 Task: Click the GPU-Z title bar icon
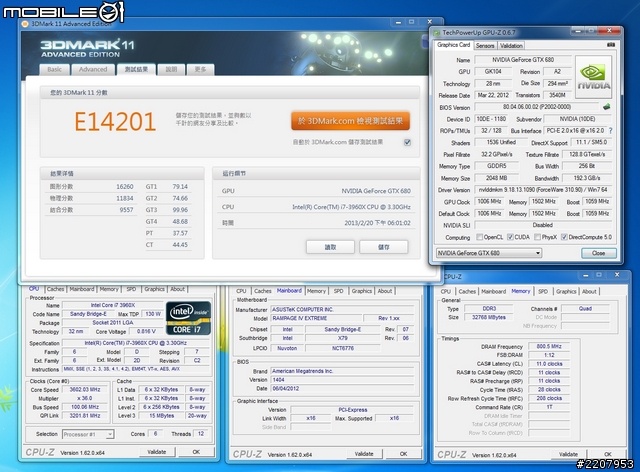[437, 33]
